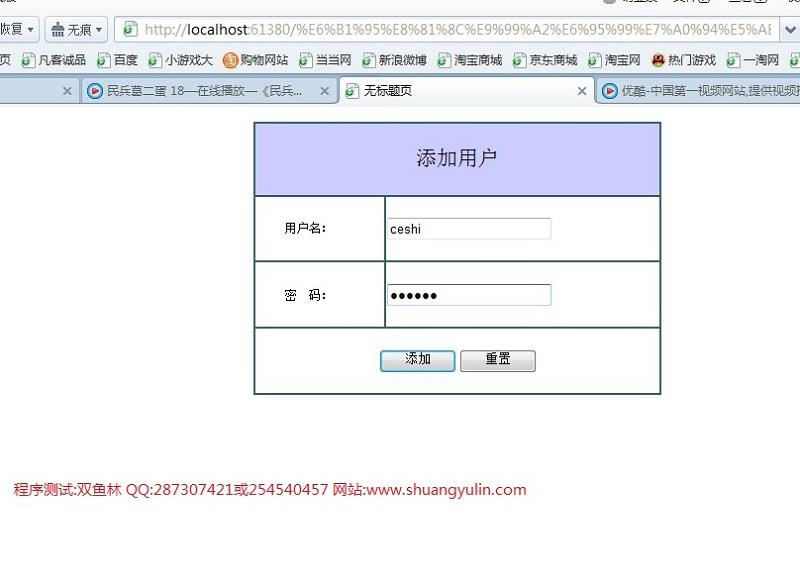Open the 购物网站 bookmark

click(x=256, y=60)
